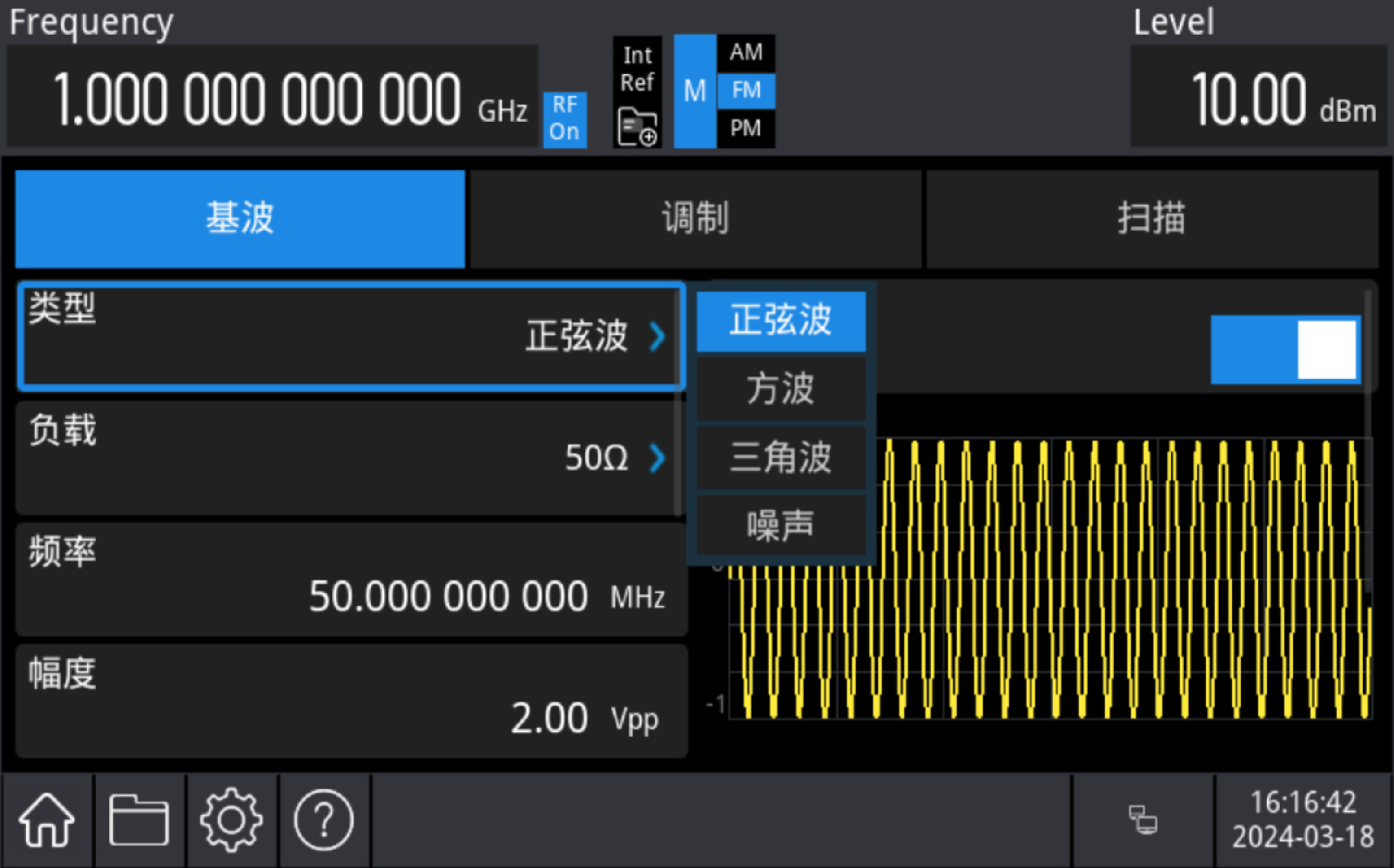This screenshot has height=868, width=1394.
Task: Click the Int Ref reference folder icon
Action: [x=637, y=127]
